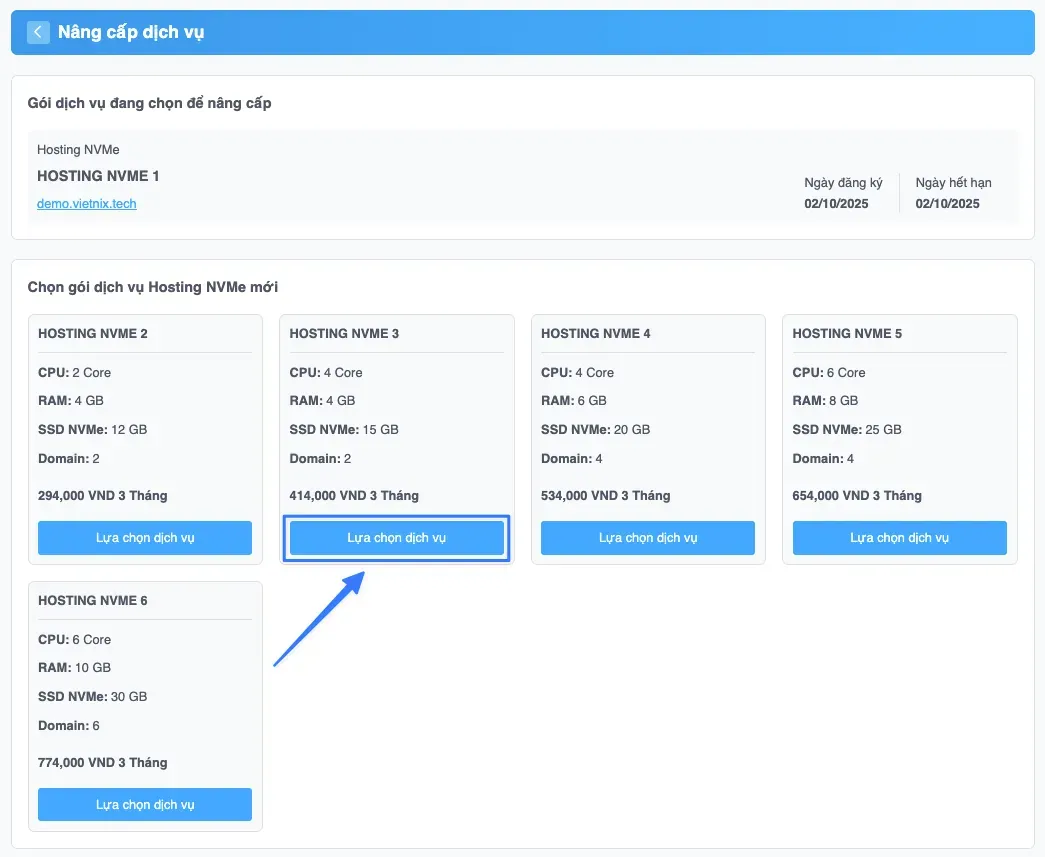Click the HOSTING NVME 3 card title
This screenshot has width=1045, height=857.
coord(344,333)
